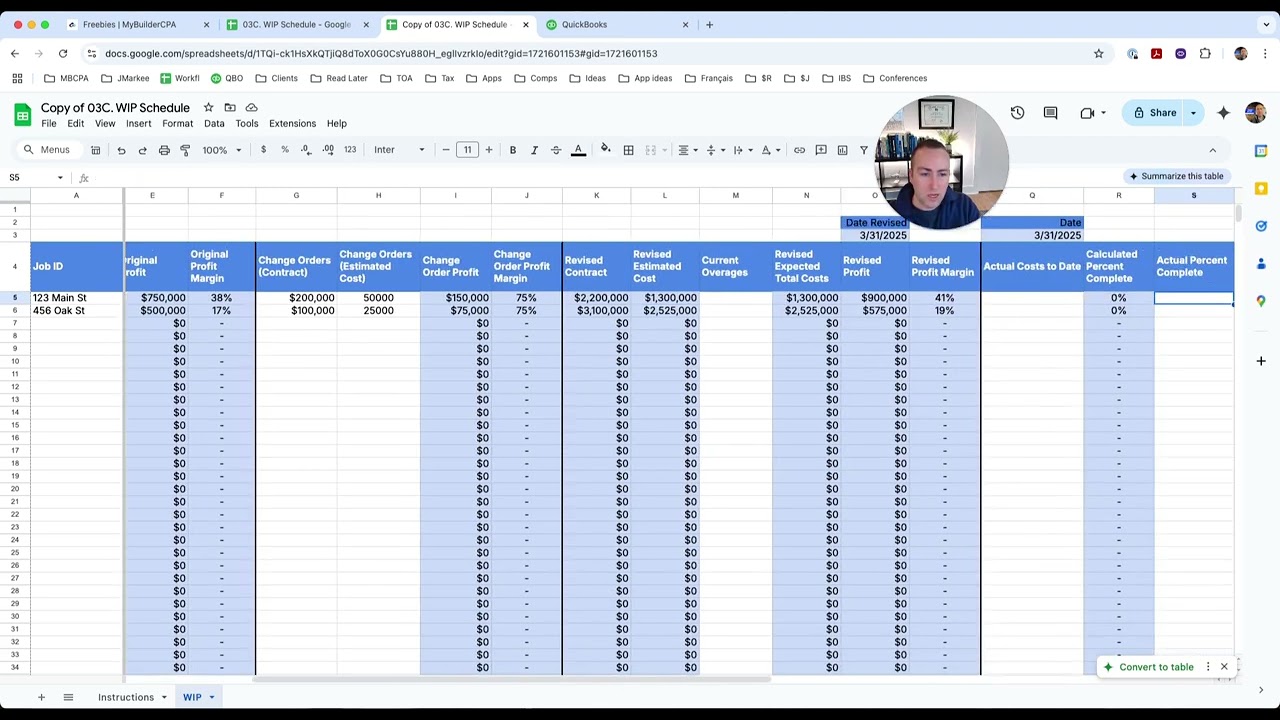The image size is (1280, 720).
Task: Toggle bold formatting
Action: 513,150
